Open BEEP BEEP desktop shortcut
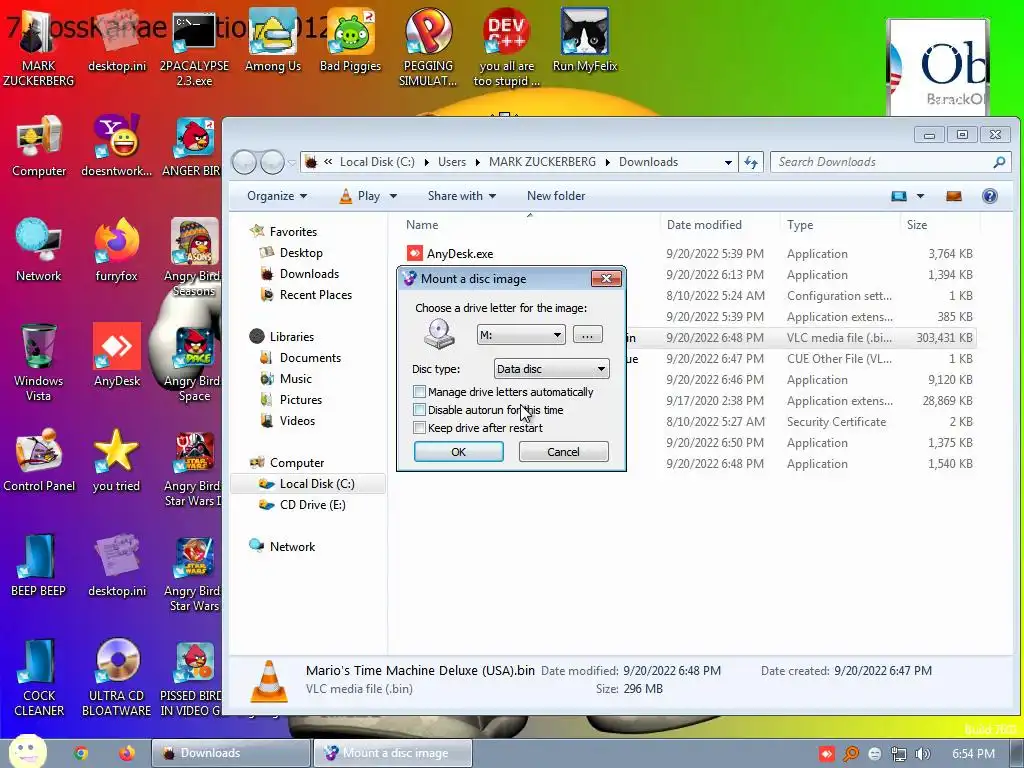1024x768 pixels. click(39, 566)
